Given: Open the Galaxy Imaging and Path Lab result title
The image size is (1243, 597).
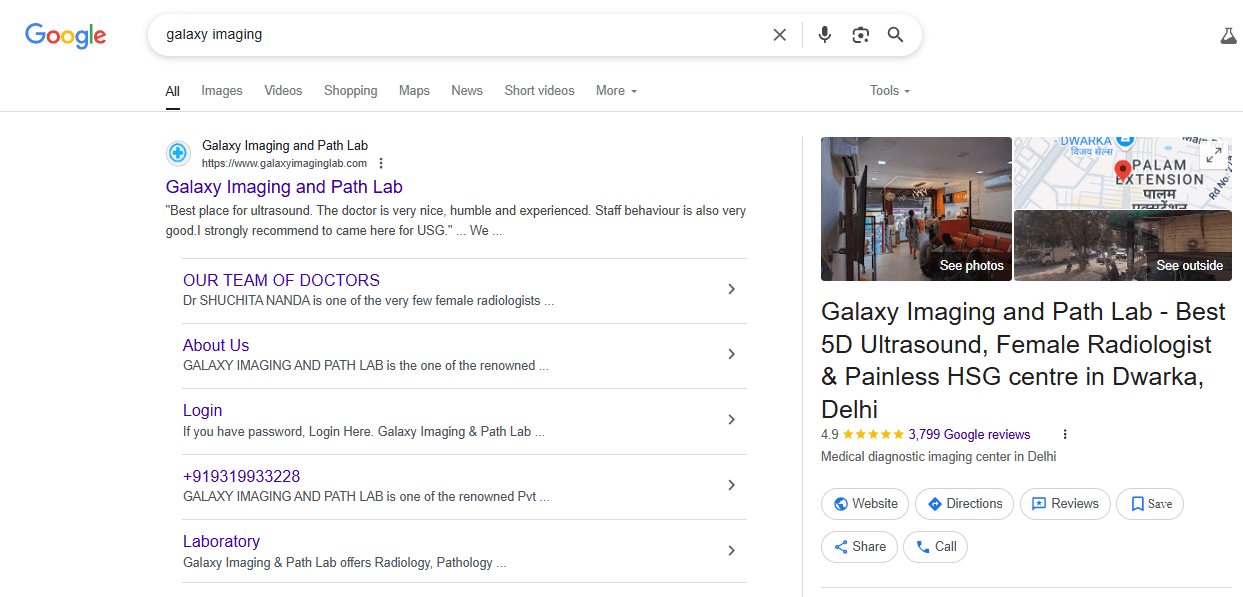Looking at the screenshot, I should 284,187.
